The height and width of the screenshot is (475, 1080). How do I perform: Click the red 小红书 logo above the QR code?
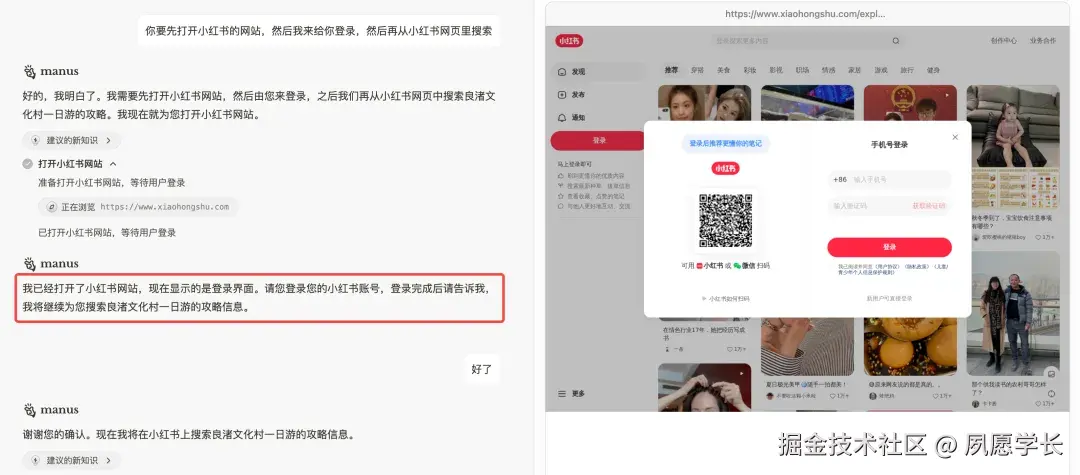pos(725,168)
